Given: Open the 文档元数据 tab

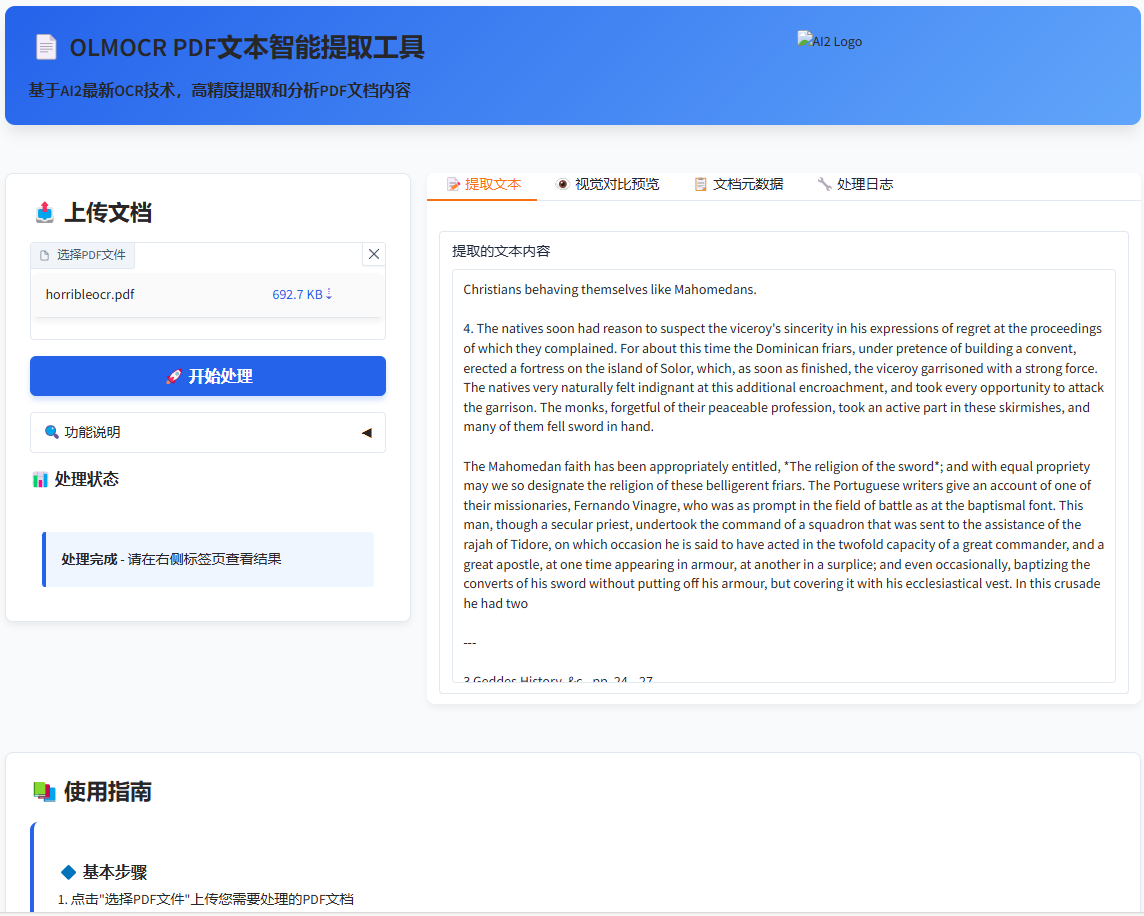Looking at the screenshot, I should click(x=738, y=184).
